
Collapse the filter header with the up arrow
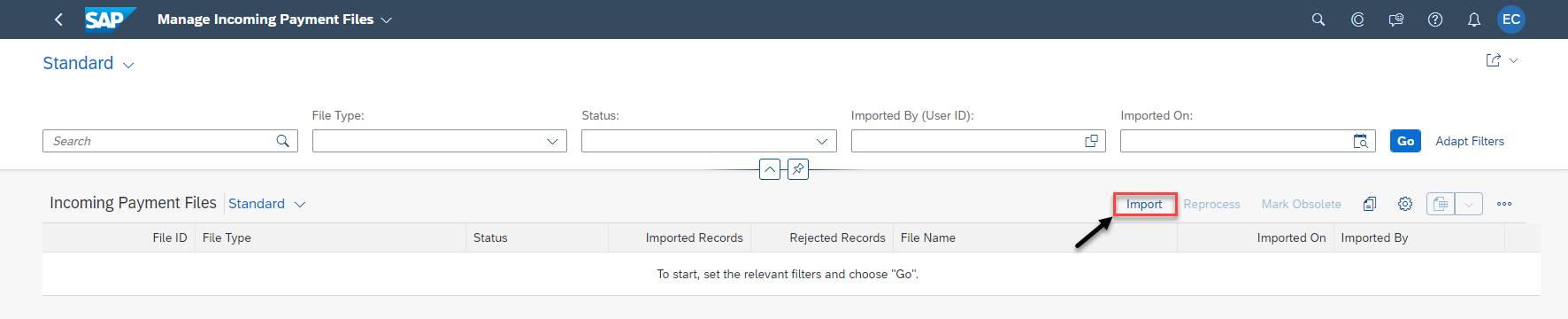[770, 168]
